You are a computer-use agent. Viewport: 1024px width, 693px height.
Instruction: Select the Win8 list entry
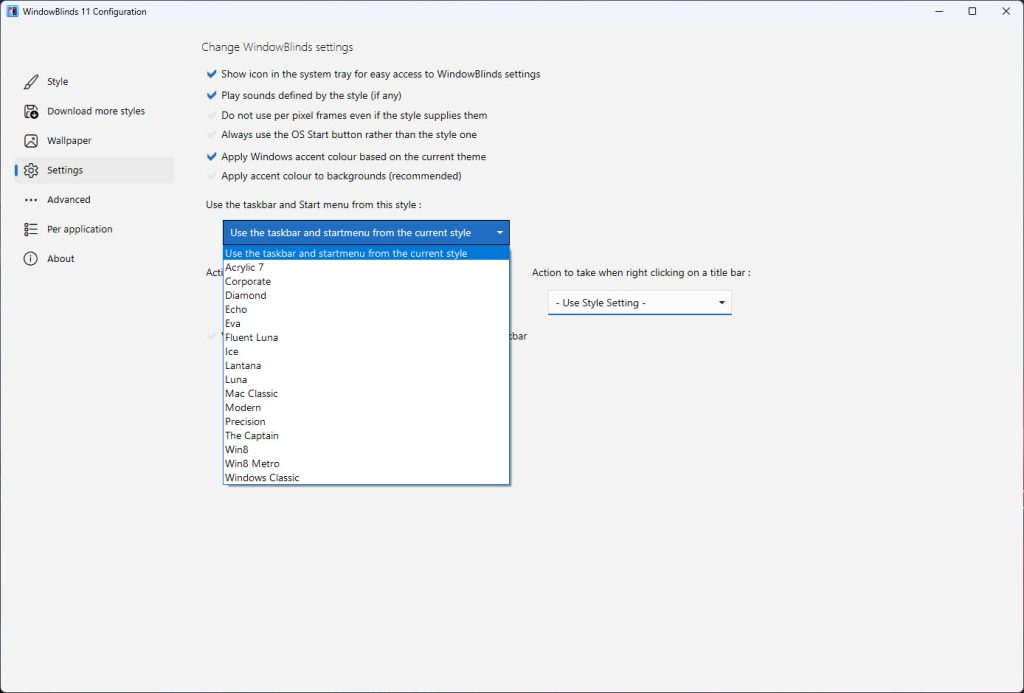366,450
